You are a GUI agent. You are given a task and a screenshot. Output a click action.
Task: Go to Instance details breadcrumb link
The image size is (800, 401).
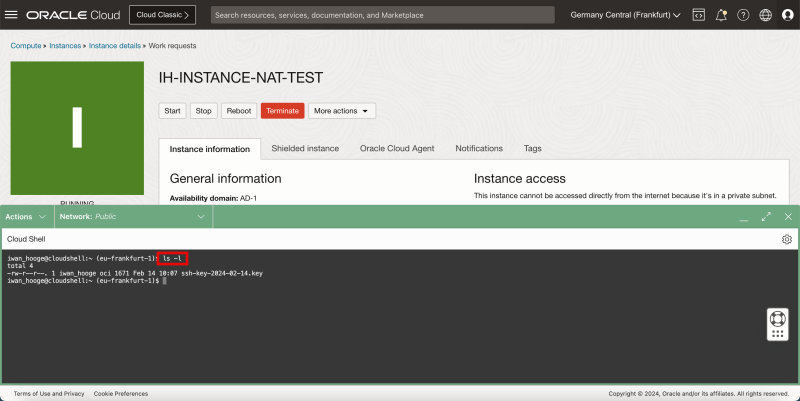click(115, 45)
